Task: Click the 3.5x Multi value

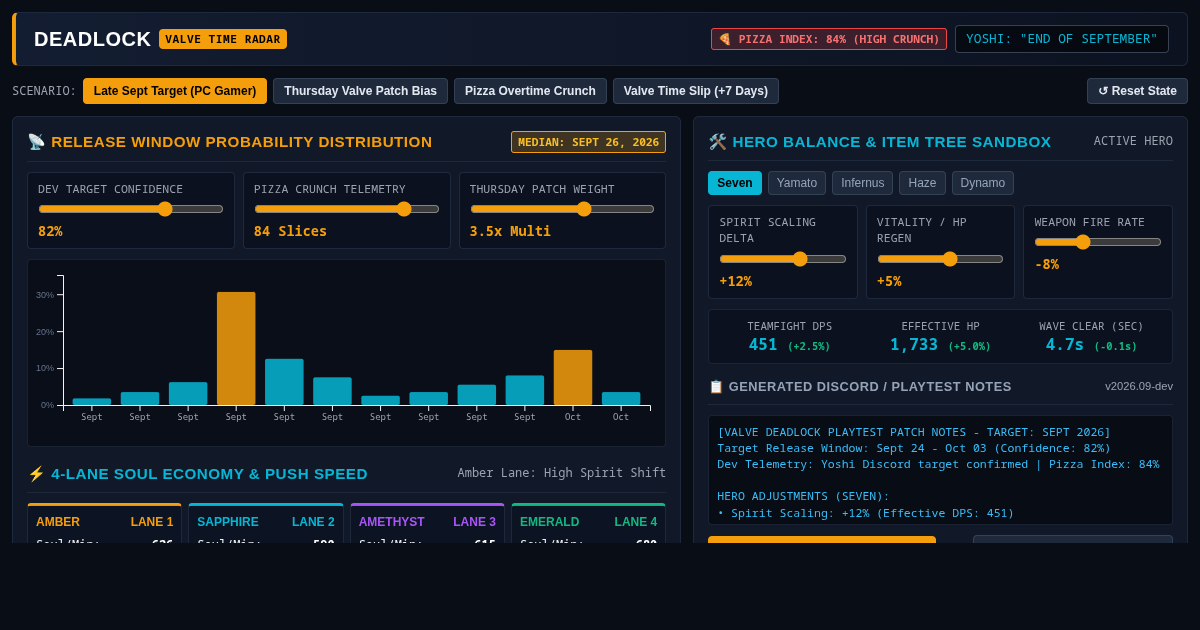Action: [x=510, y=231]
